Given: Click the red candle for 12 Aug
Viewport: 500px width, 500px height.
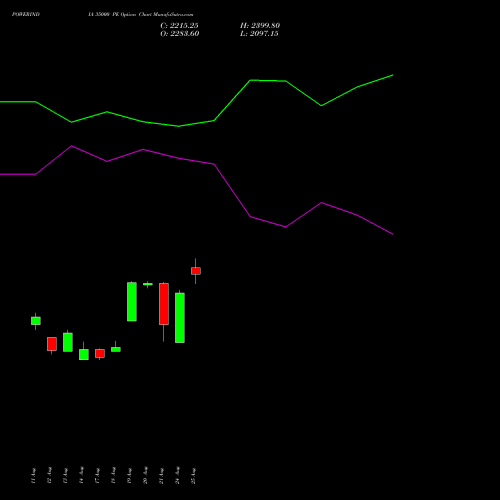Looking at the screenshot, I should 52,344.
